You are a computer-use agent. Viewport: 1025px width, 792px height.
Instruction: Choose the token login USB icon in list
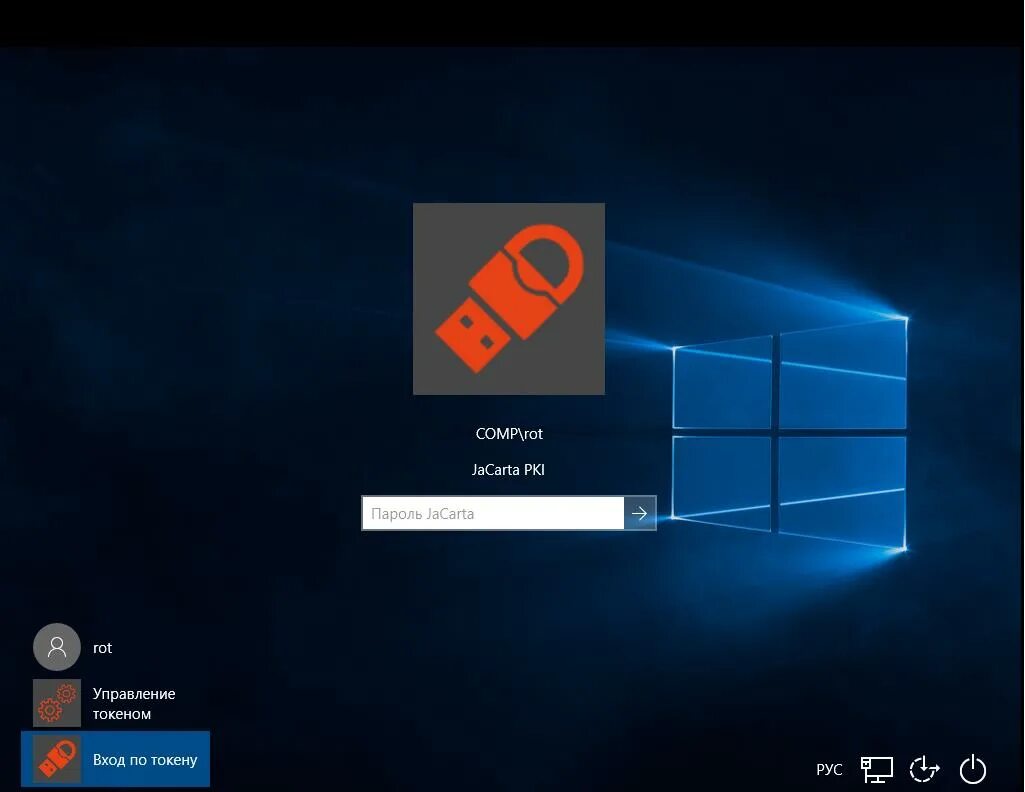click(x=57, y=759)
